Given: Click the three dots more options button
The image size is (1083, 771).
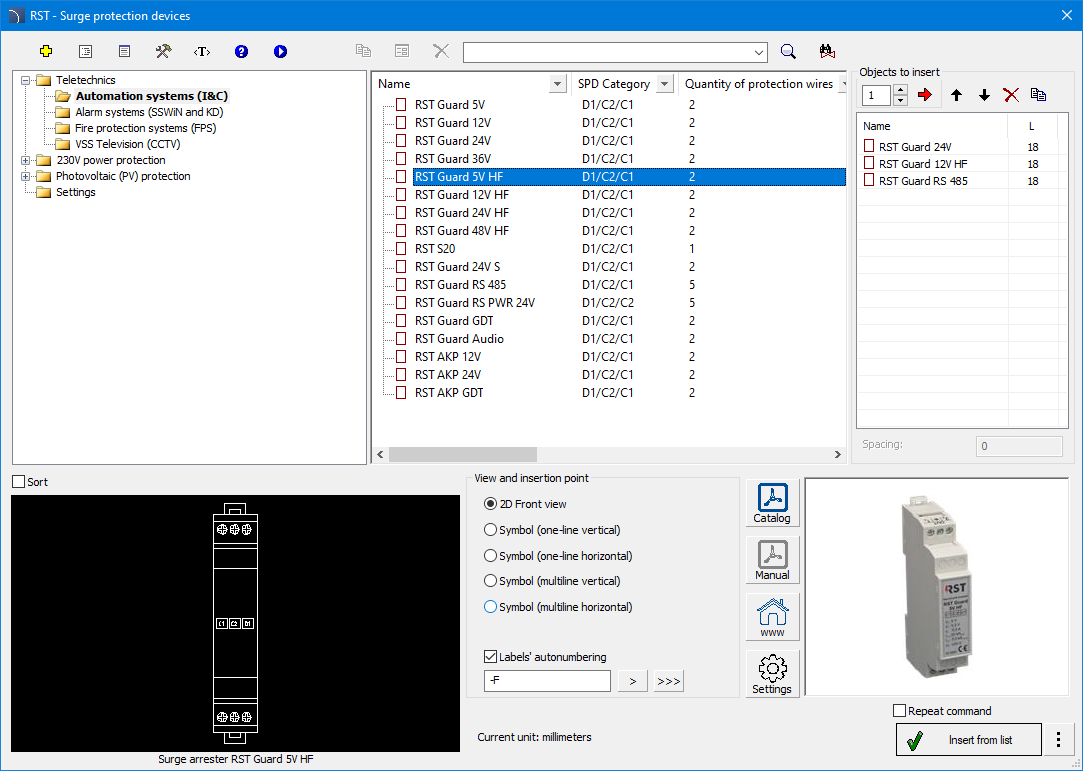Looking at the screenshot, I should click(1058, 740).
